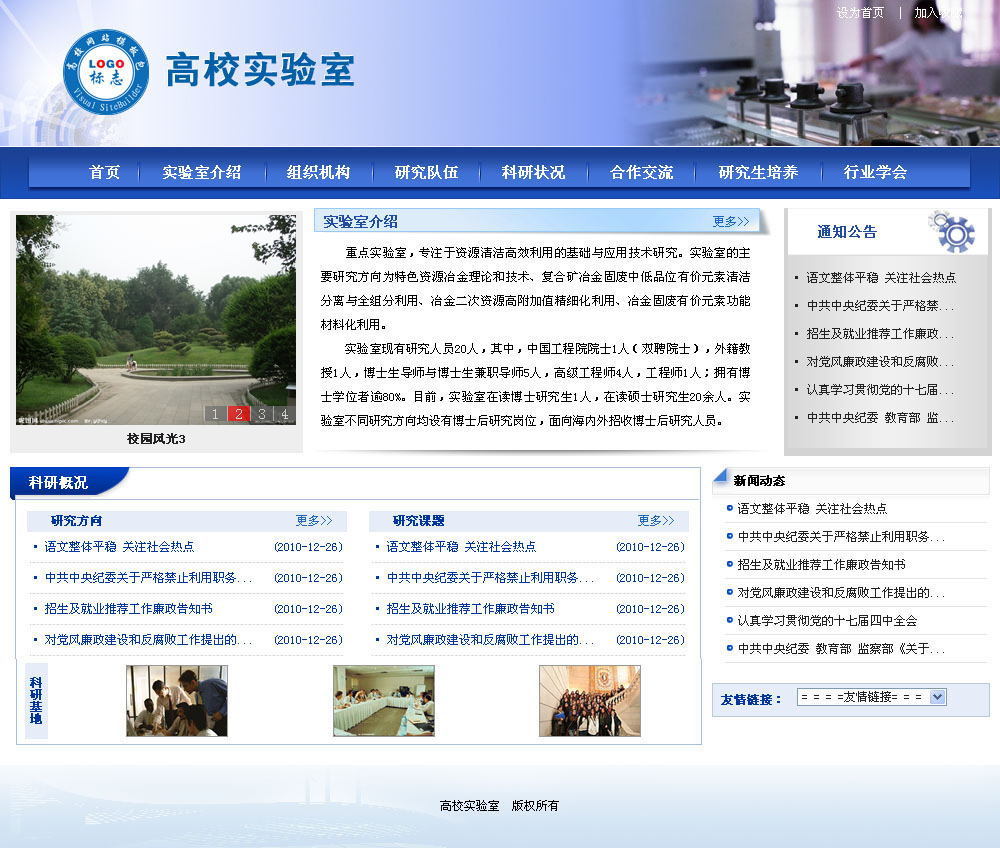This screenshot has width=1000, height=848.
Task: Open 语文整体平稳 under 研究方向
Action: click(x=119, y=547)
